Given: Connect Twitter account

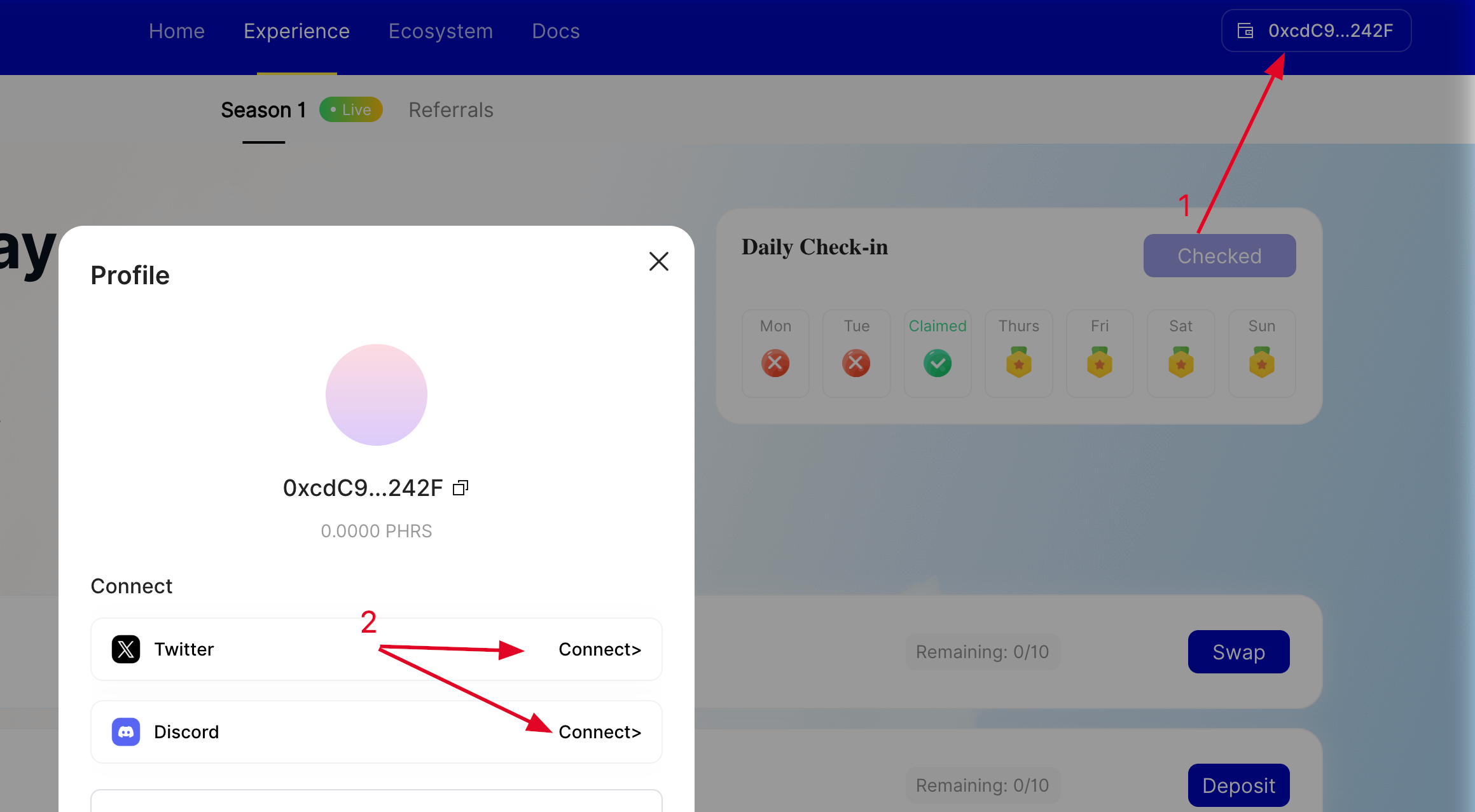Looking at the screenshot, I should (x=599, y=649).
